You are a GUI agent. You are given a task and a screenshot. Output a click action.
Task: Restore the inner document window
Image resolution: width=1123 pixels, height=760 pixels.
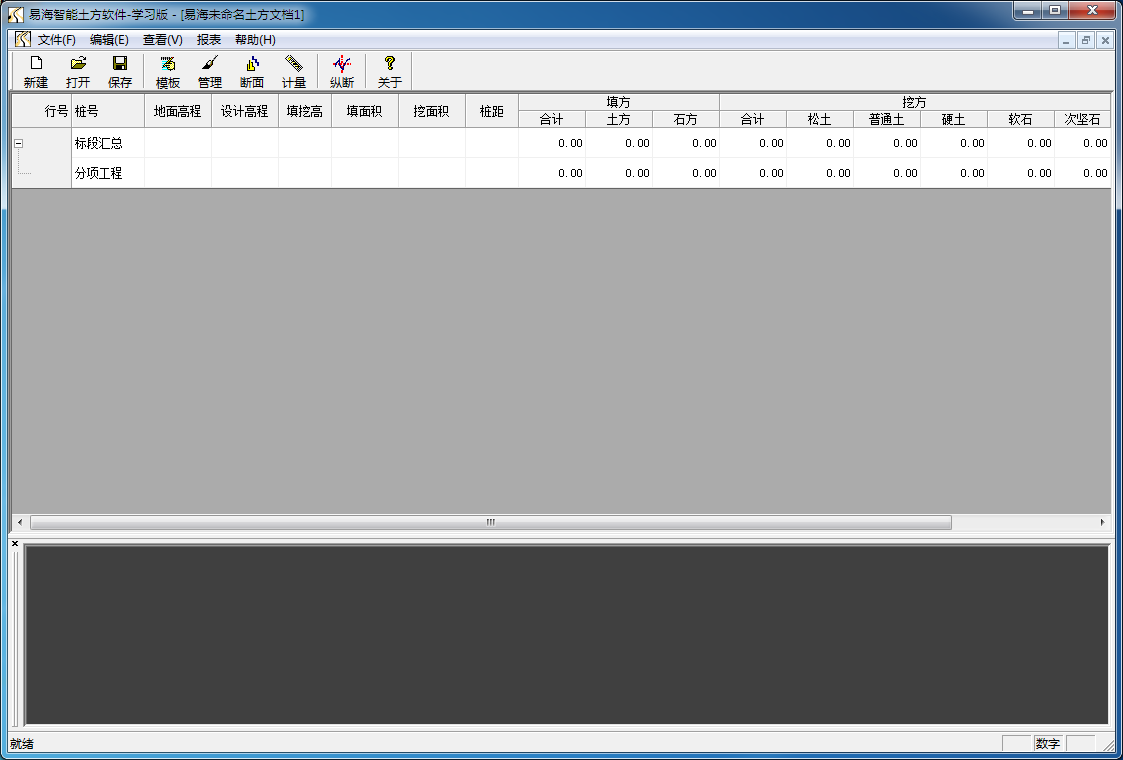1086,40
